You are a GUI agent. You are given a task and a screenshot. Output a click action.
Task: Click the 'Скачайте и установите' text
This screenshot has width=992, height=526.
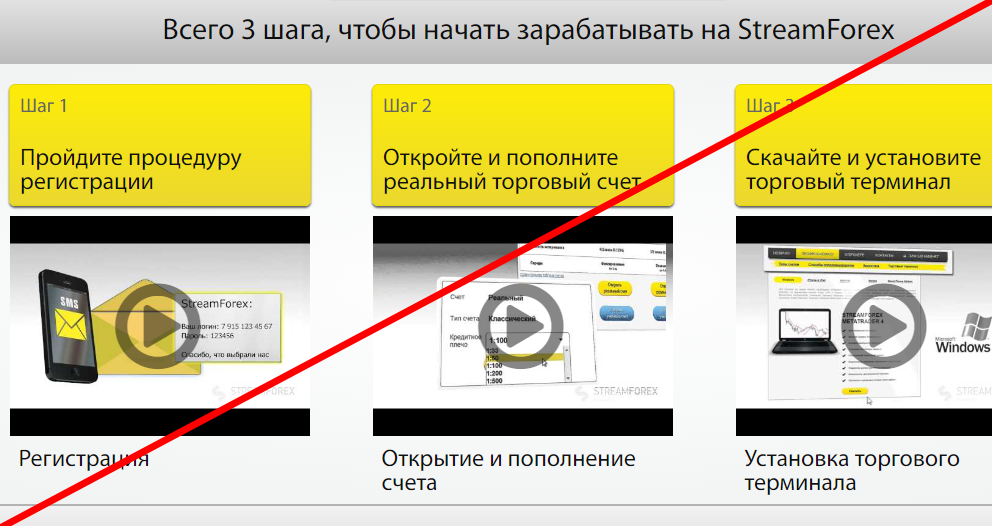click(x=863, y=158)
